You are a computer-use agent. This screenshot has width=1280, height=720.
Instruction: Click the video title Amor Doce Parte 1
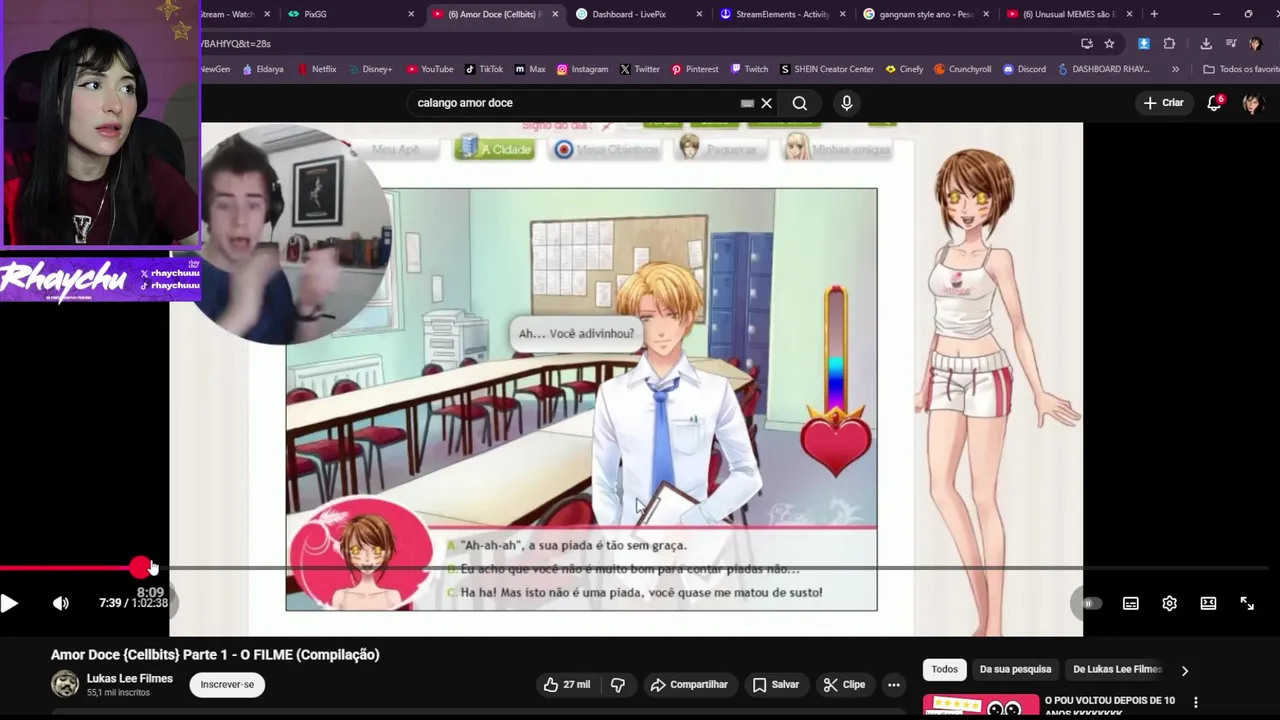(x=215, y=654)
